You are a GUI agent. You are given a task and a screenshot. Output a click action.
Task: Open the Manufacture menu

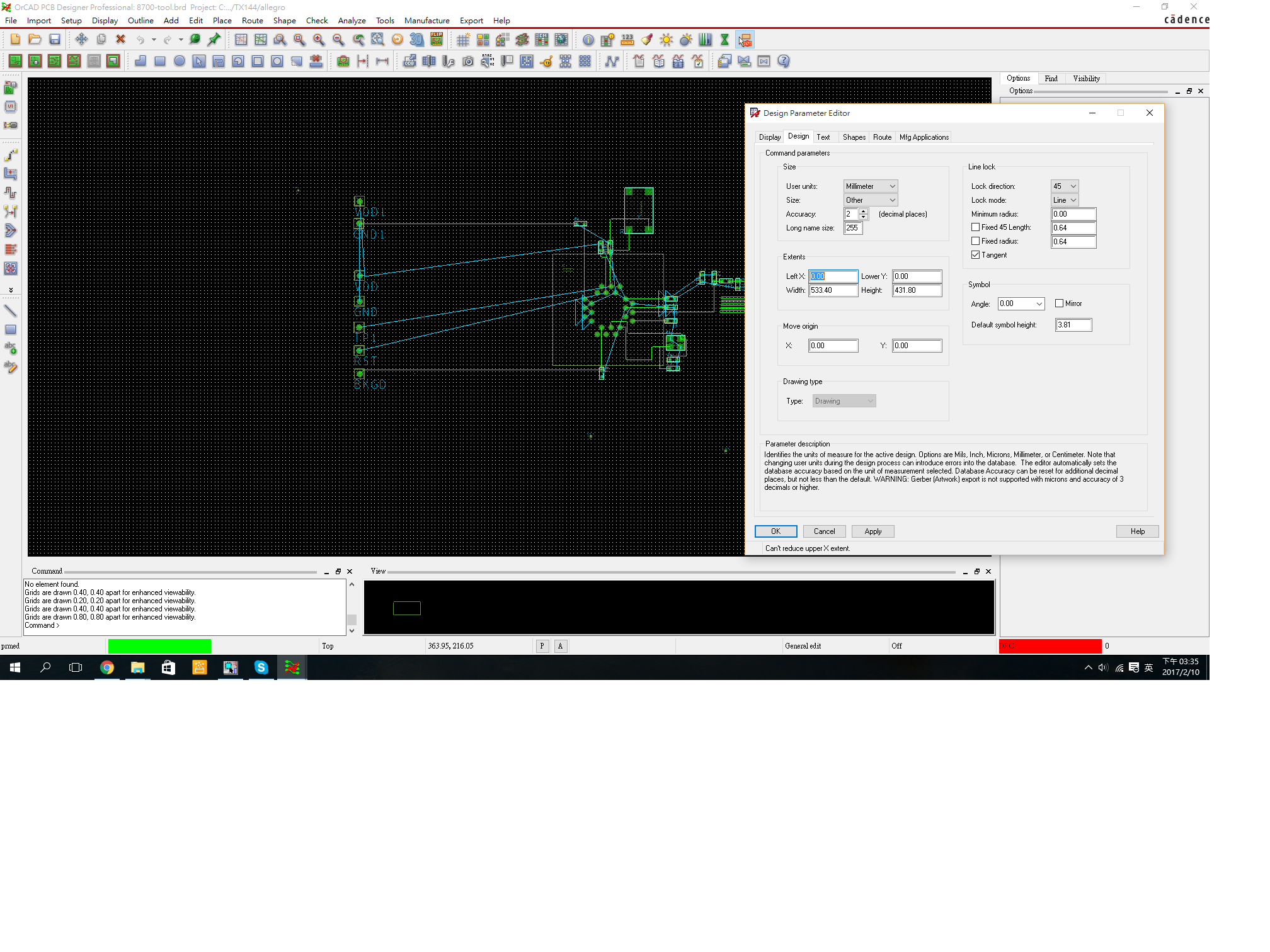coord(426,21)
